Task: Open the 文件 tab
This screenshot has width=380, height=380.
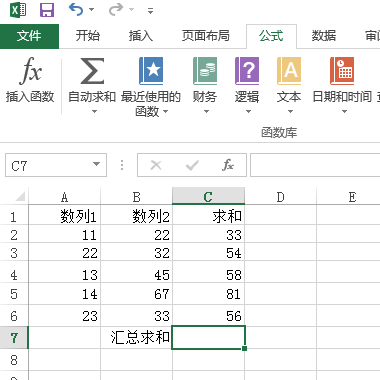Action: coord(29,36)
